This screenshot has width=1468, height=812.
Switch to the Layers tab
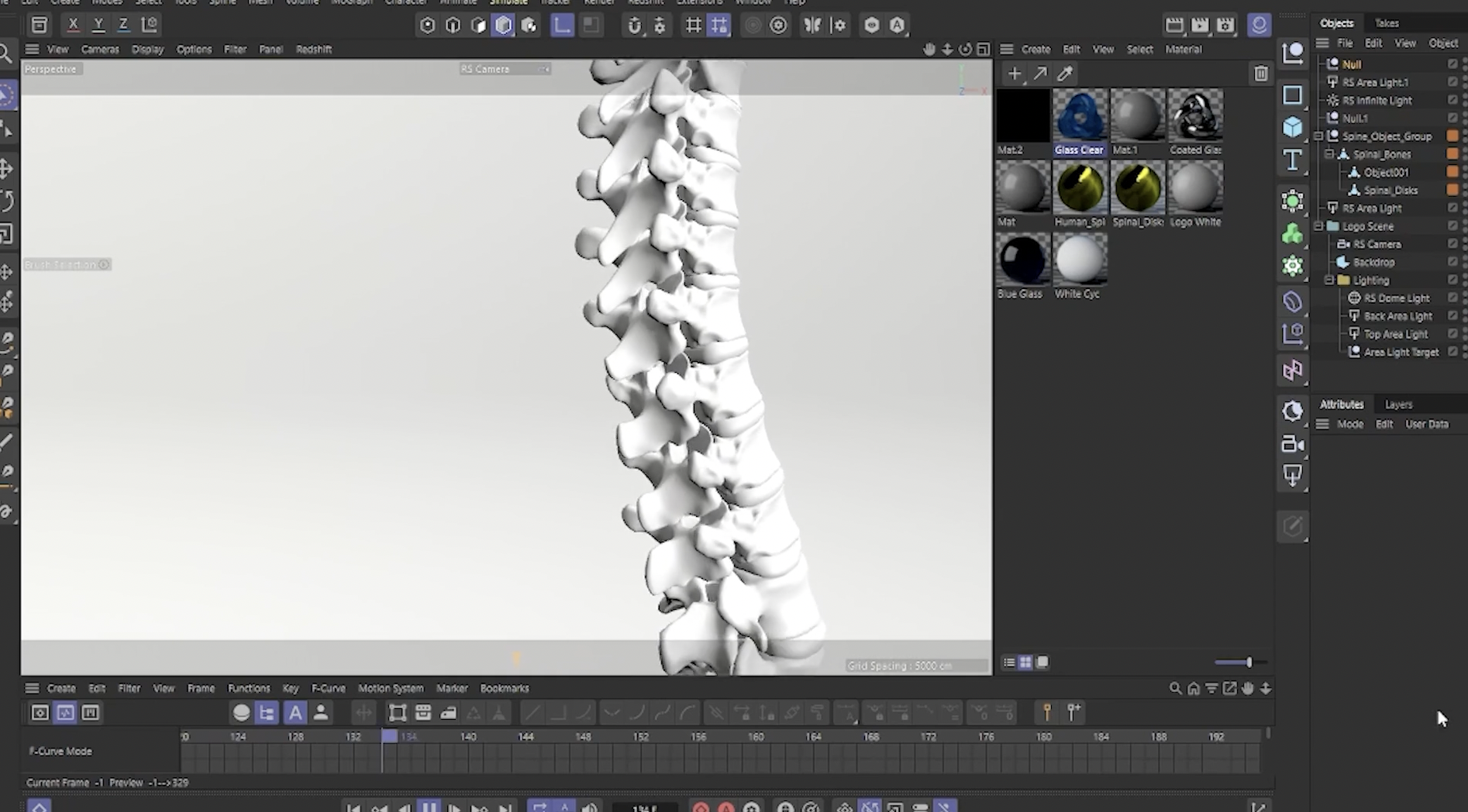click(x=1399, y=404)
